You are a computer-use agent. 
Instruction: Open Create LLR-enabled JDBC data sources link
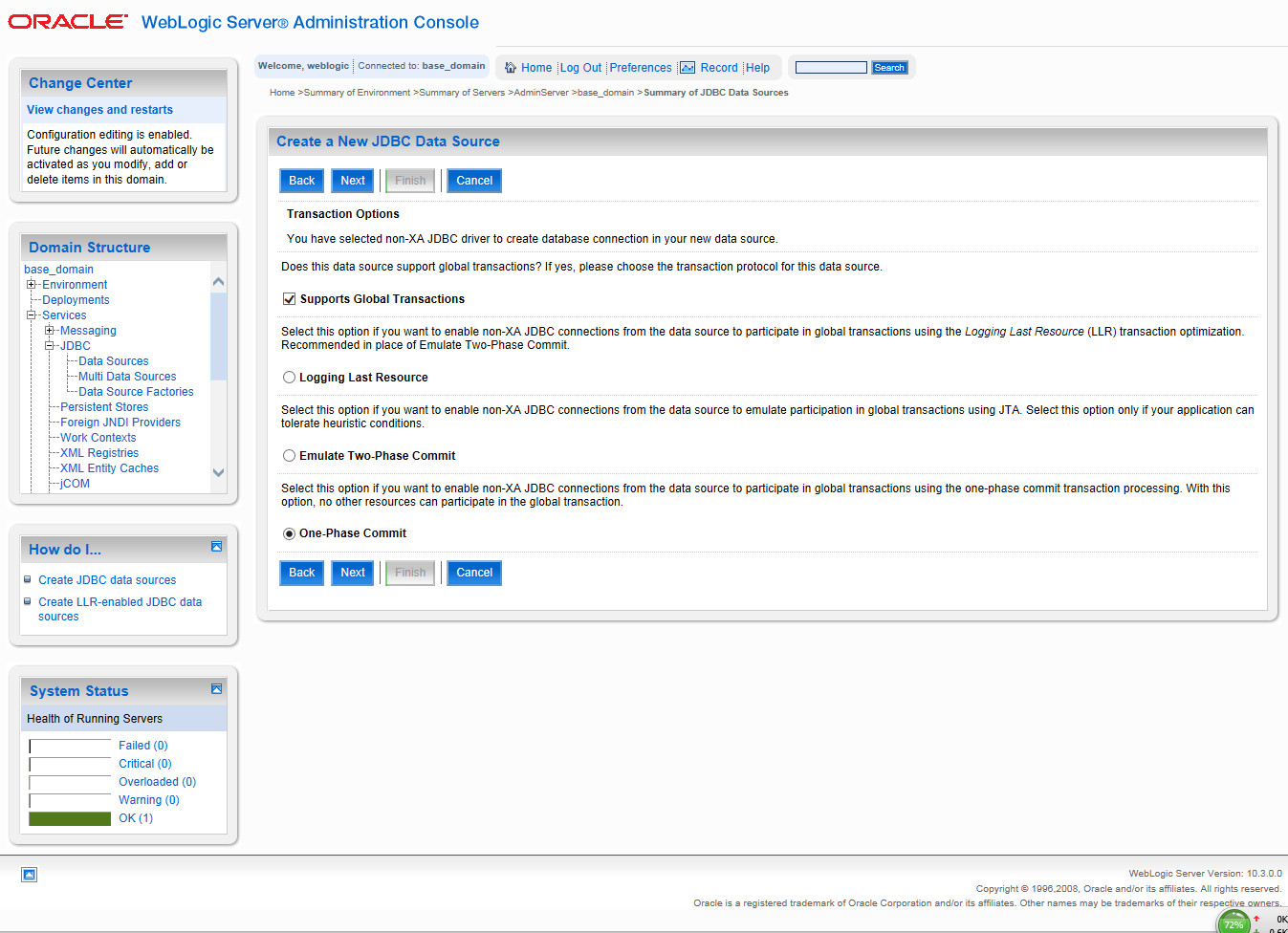120,609
